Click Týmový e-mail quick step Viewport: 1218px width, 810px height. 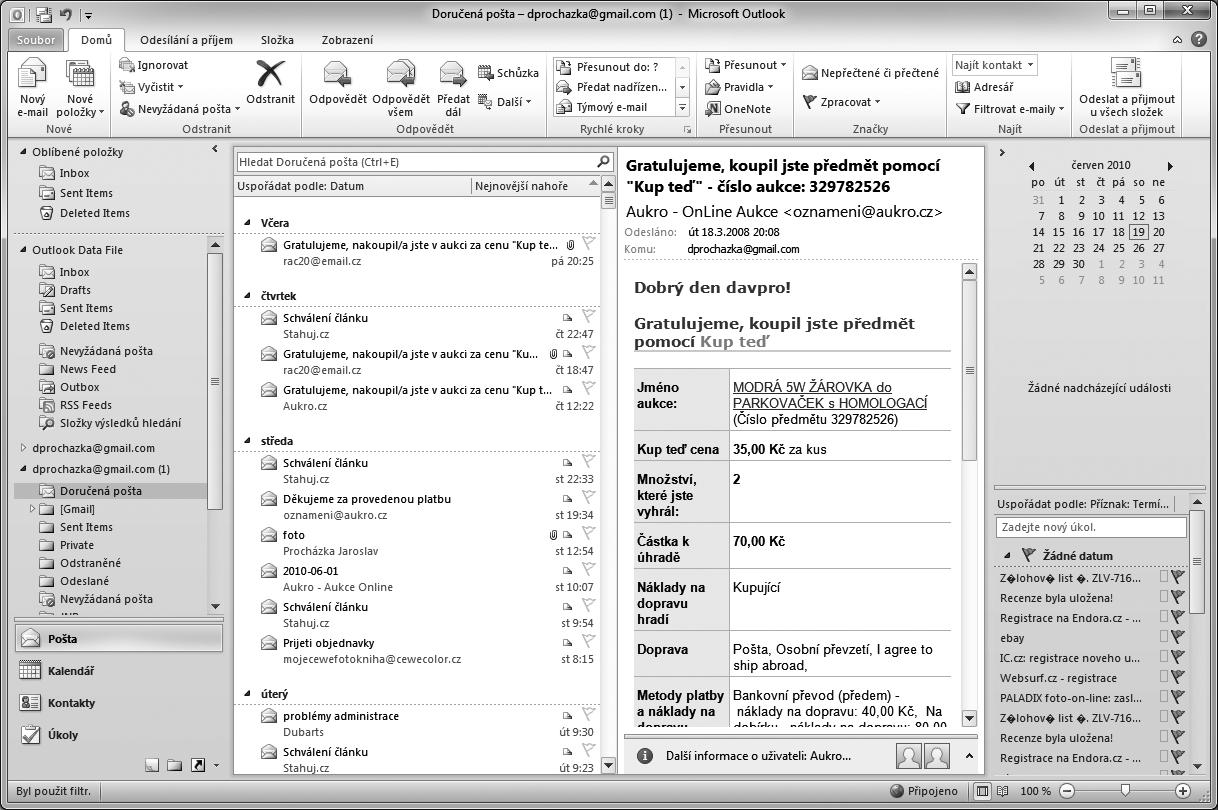(x=614, y=107)
